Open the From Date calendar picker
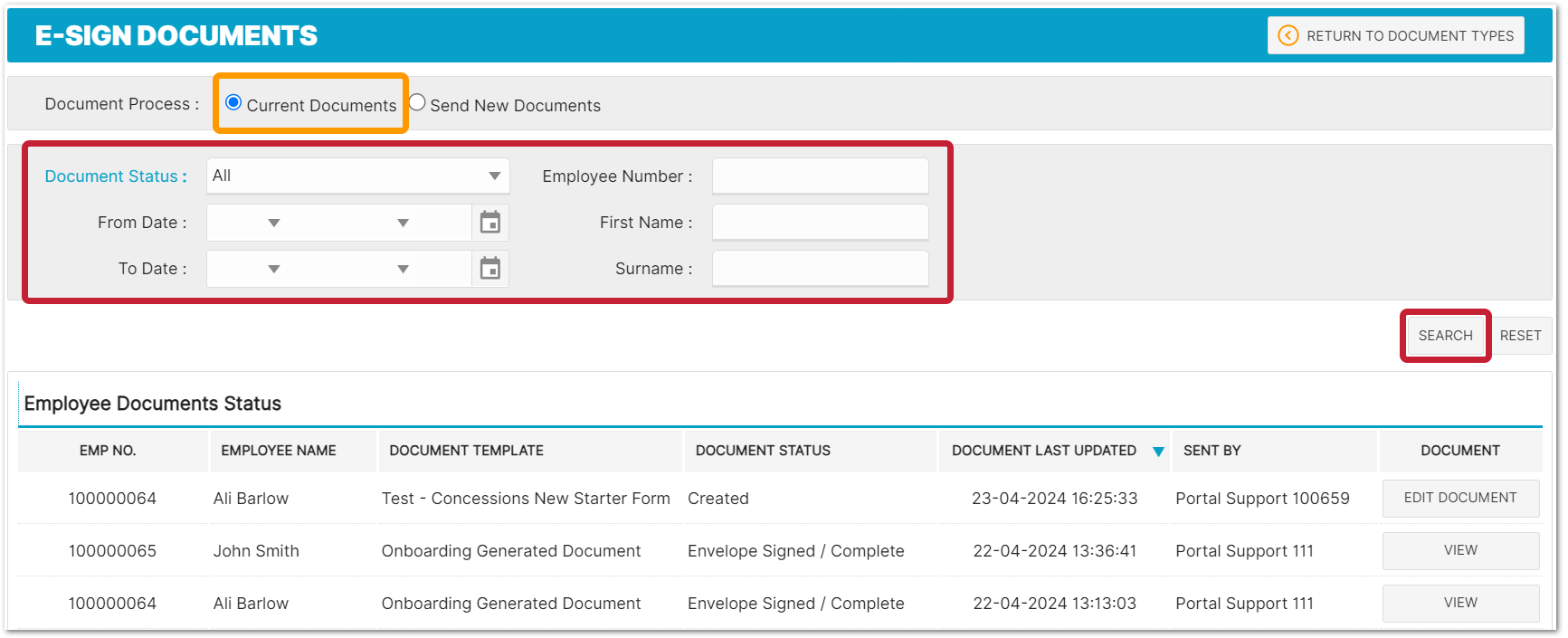1568x638 pixels. pos(489,223)
